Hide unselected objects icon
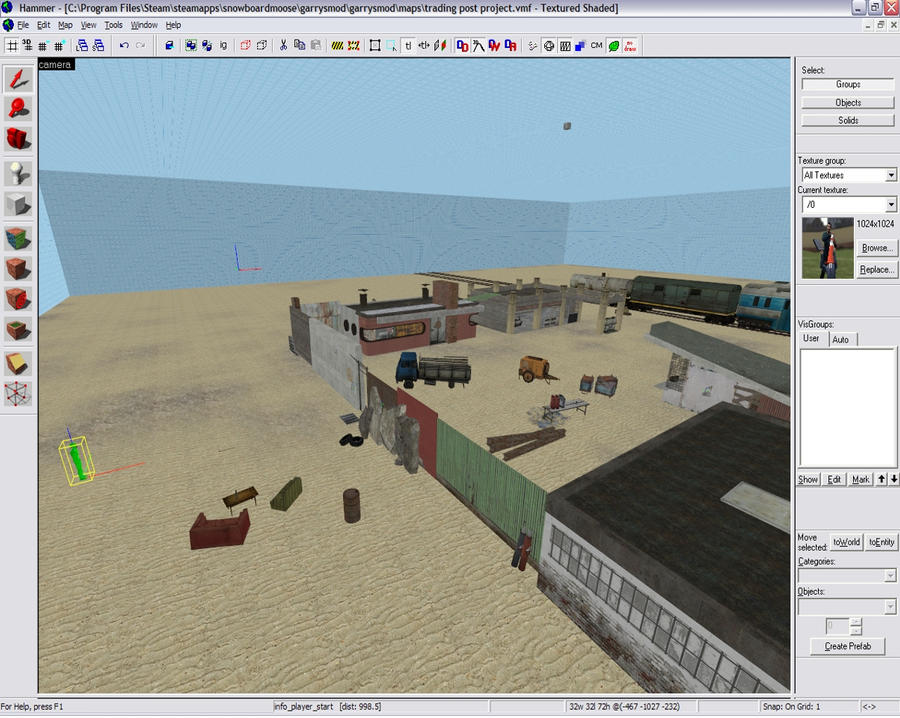 [262, 45]
